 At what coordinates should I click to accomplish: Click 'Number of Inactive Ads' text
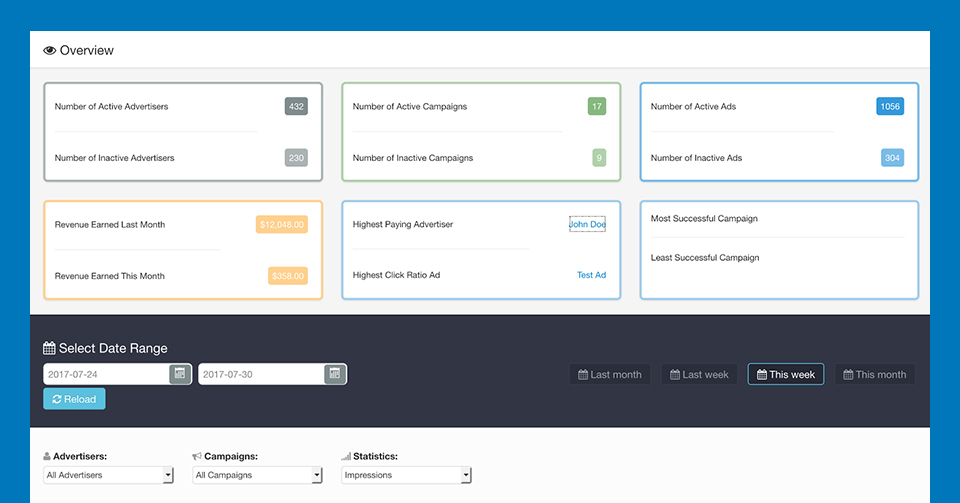coord(696,158)
